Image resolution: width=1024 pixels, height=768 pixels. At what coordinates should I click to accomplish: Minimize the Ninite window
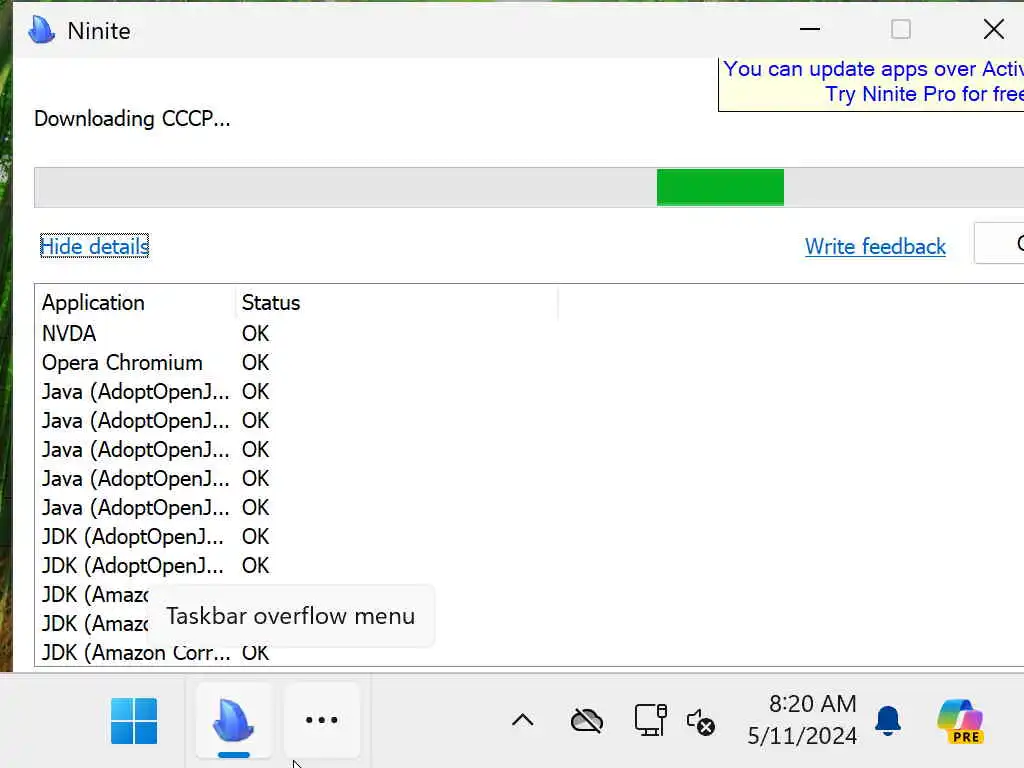pyautogui.click(x=810, y=29)
